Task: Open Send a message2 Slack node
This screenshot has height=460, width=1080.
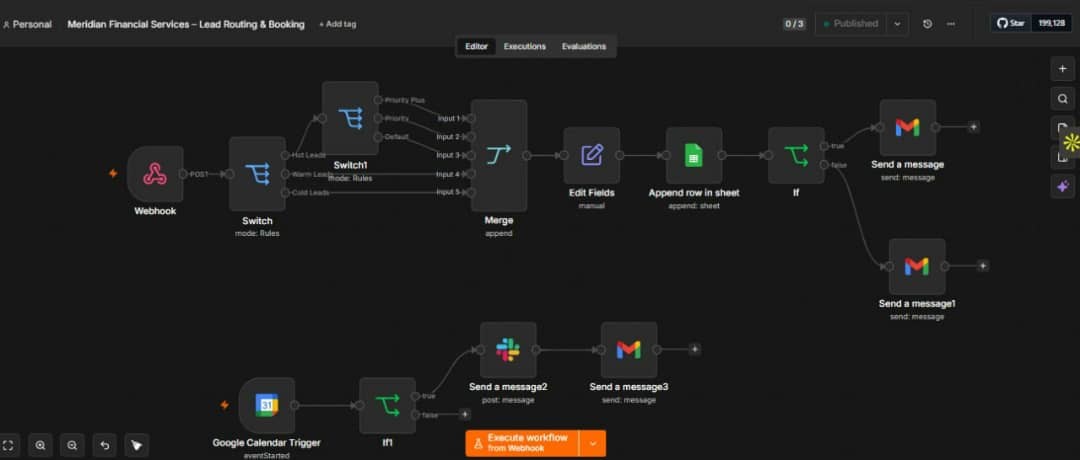Action: coord(508,350)
